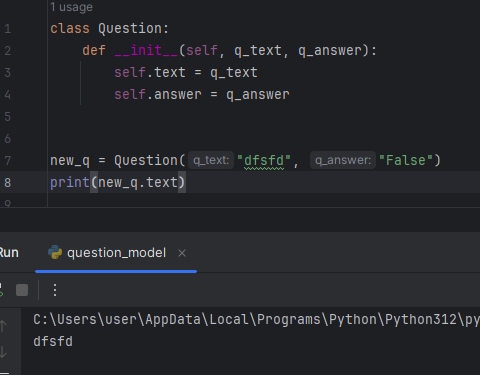The image size is (480, 375).
Task: Click the "1 usage" hint above class
Action: 71,7
